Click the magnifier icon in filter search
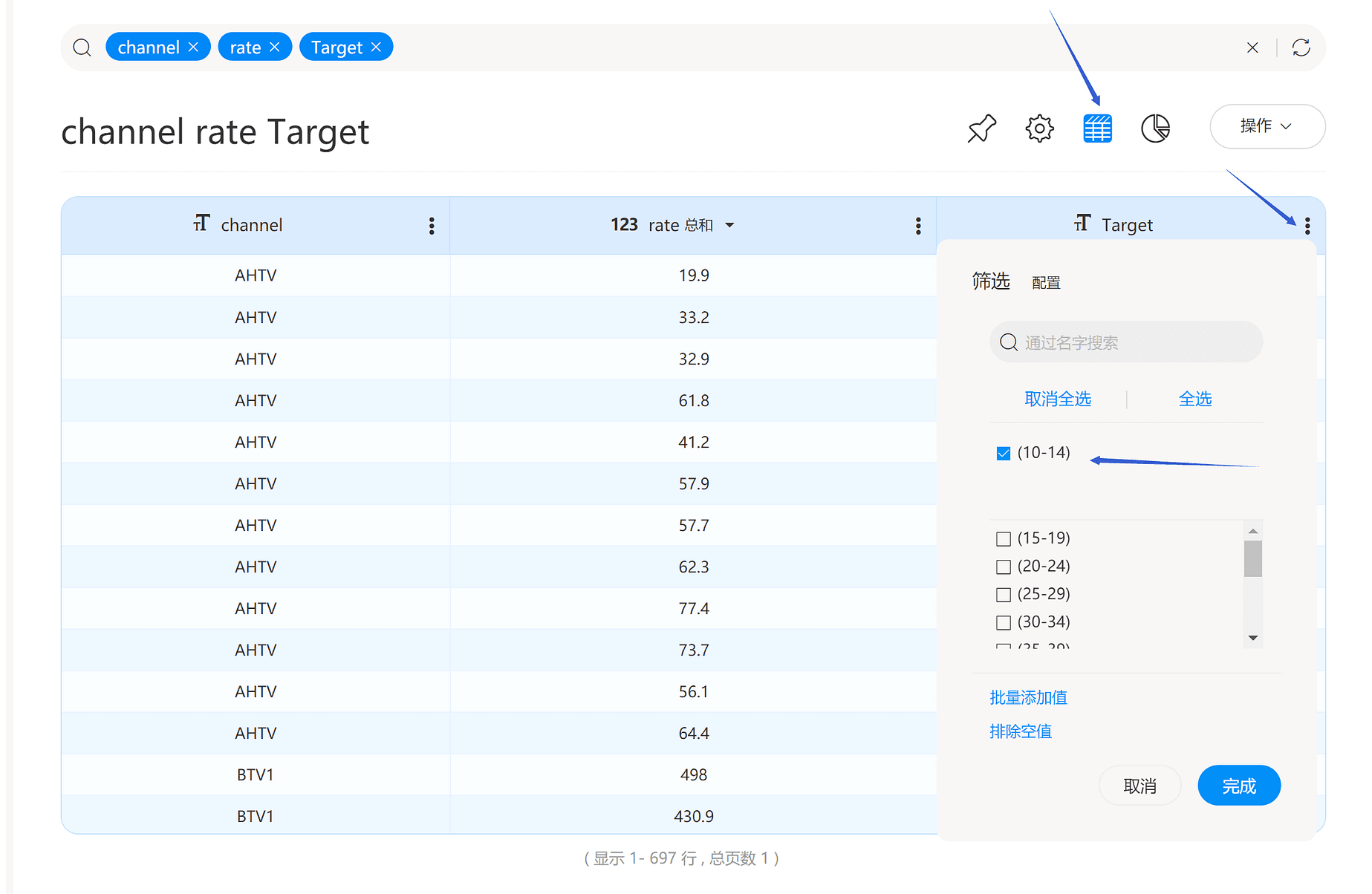 click(1009, 342)
